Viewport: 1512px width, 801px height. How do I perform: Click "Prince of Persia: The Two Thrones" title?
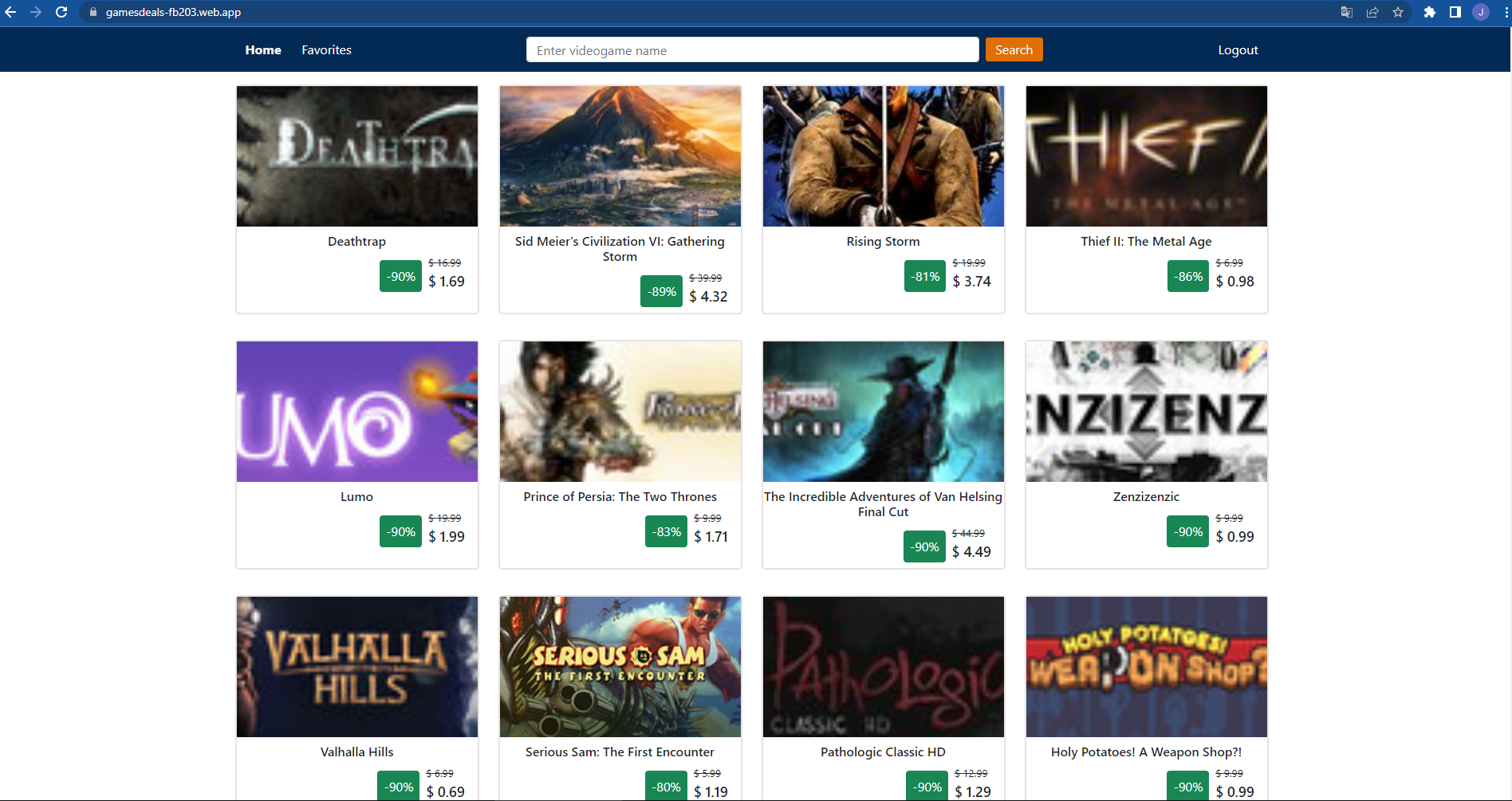coord(620,497)
